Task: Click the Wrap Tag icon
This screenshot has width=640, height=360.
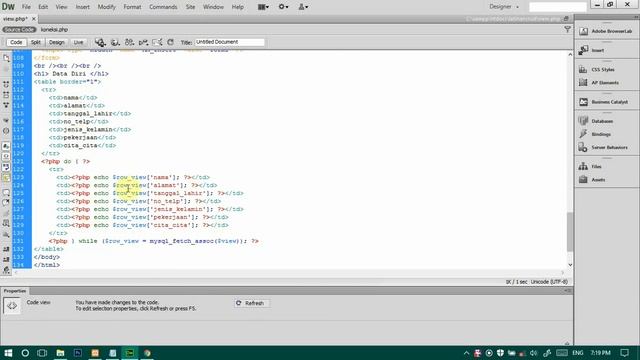Action: point(6,213)
